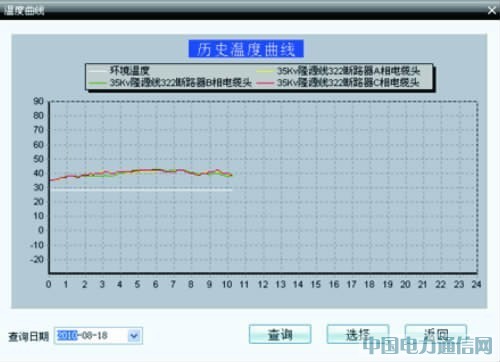Click the 环境温度 legend label
The width and height of the screenshot is (500, 362).
[130, 71]
